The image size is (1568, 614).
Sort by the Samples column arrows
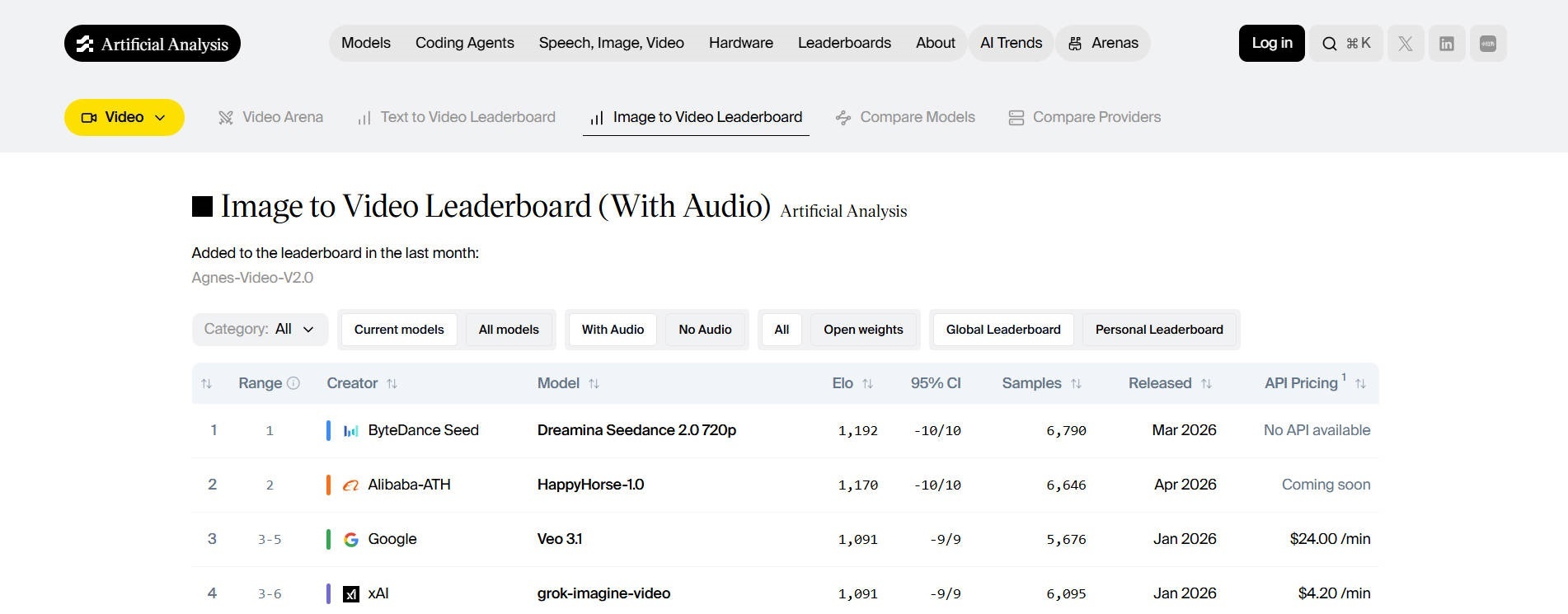[x=1076, y=383]
